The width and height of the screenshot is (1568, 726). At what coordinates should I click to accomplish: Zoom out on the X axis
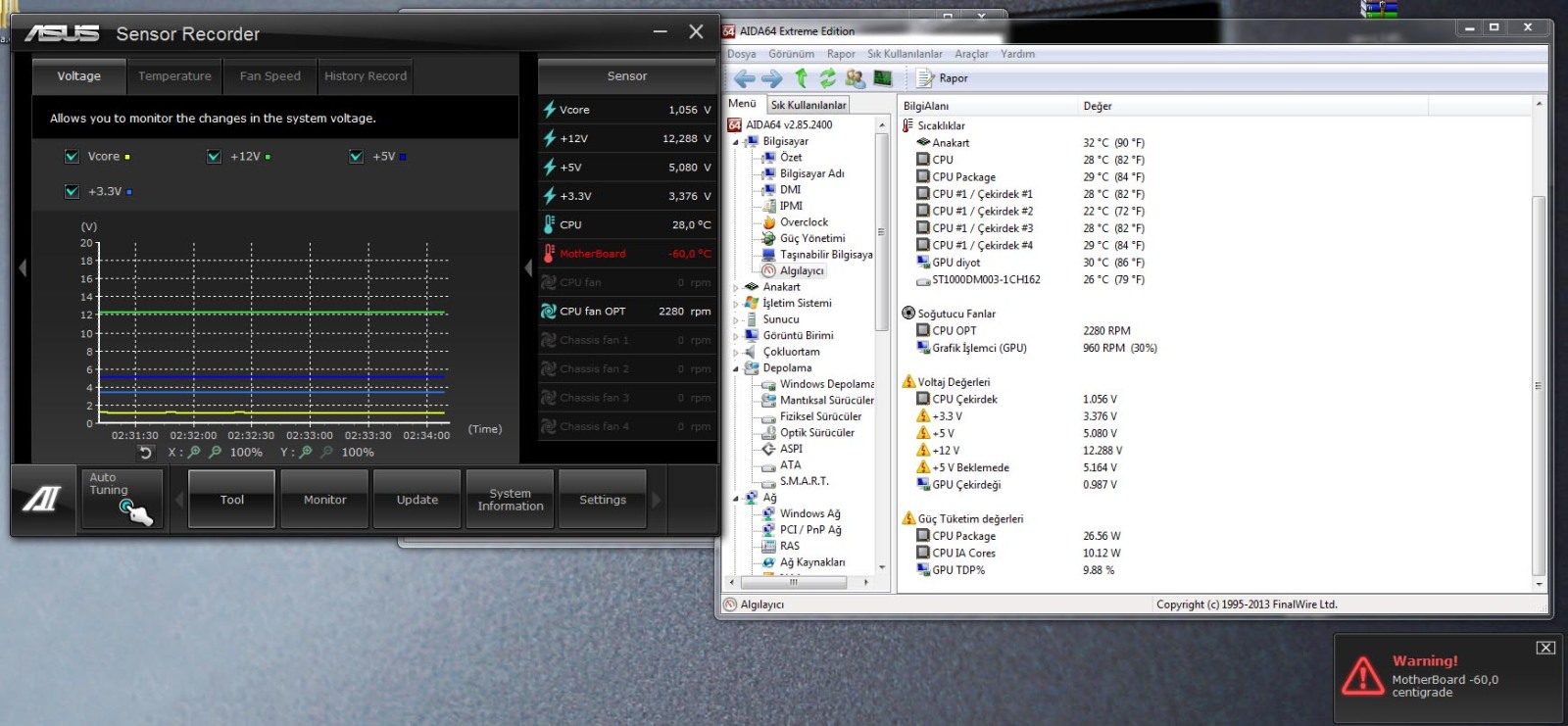[216, 452]
